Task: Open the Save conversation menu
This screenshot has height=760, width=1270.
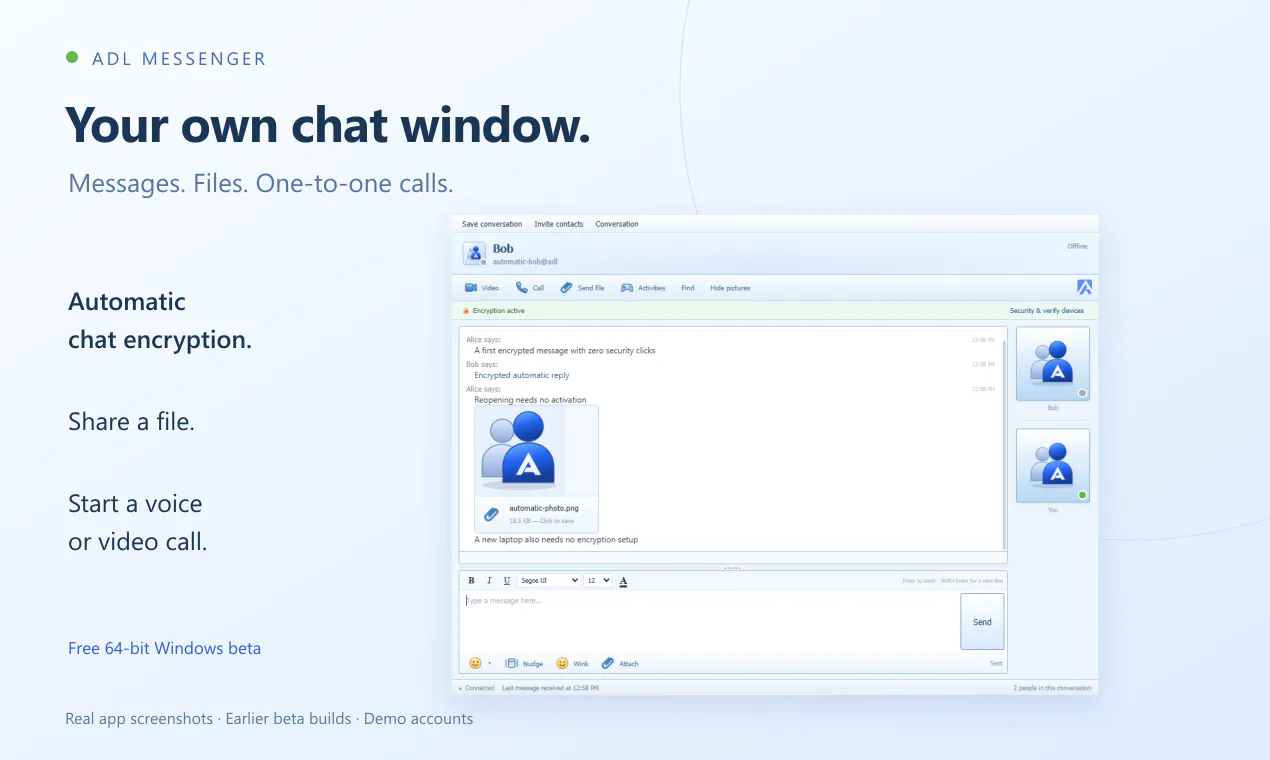Action: coord(492,224)
